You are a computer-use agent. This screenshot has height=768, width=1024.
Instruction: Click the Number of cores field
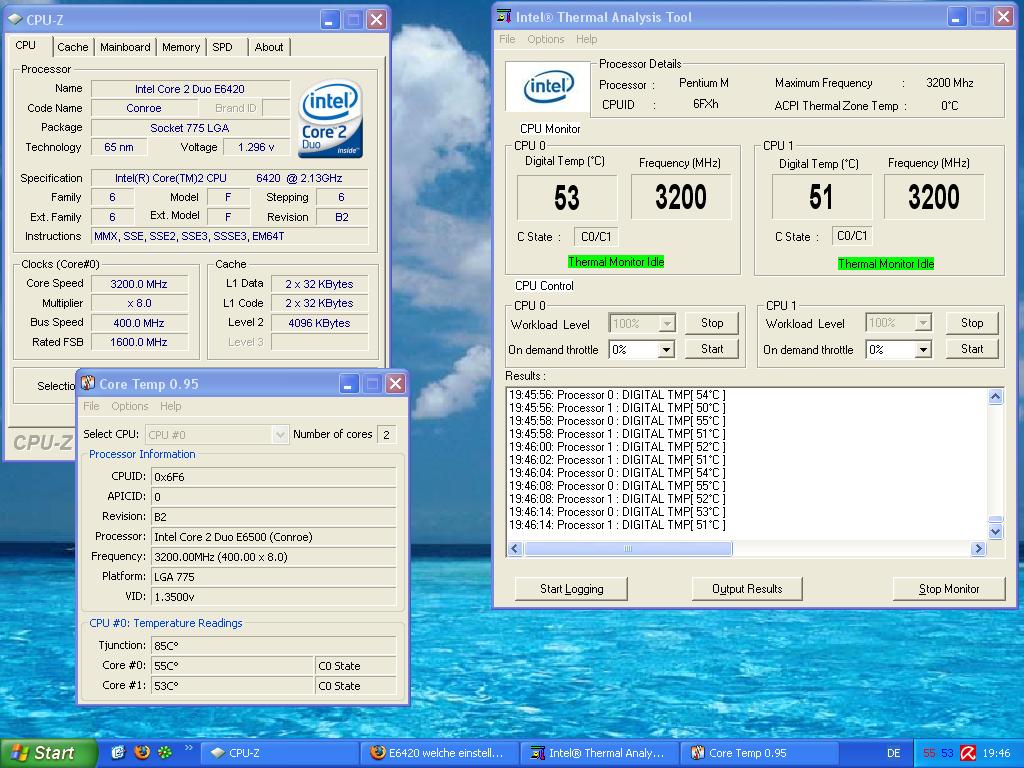point(386,434)
